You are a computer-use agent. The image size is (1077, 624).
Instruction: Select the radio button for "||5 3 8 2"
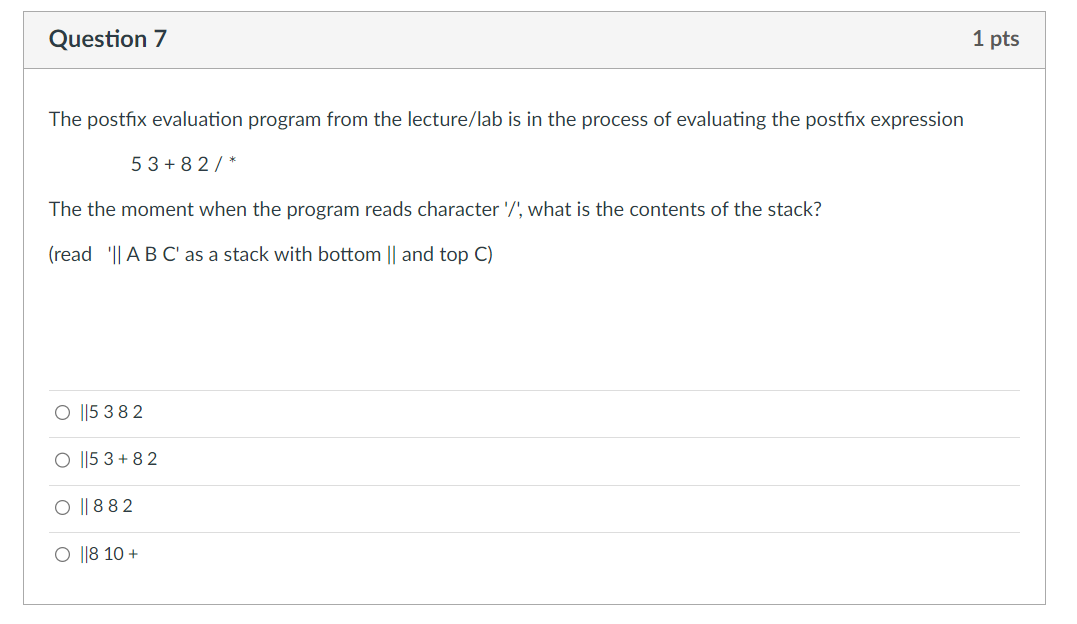pyautogui.click(x=63, y=412)
